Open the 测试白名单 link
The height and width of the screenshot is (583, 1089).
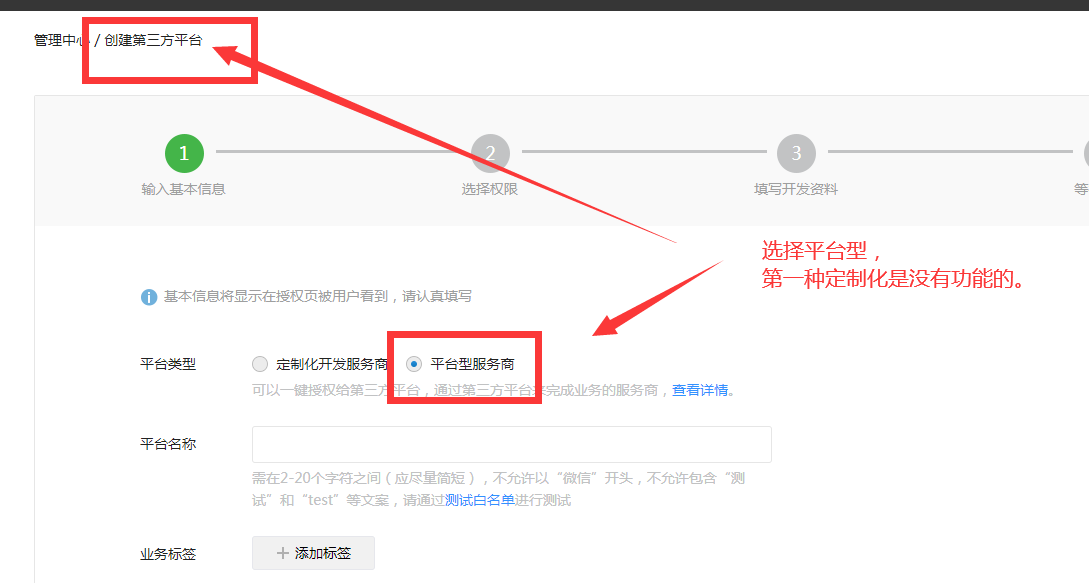pyautogui.click(x=479, y=500)
